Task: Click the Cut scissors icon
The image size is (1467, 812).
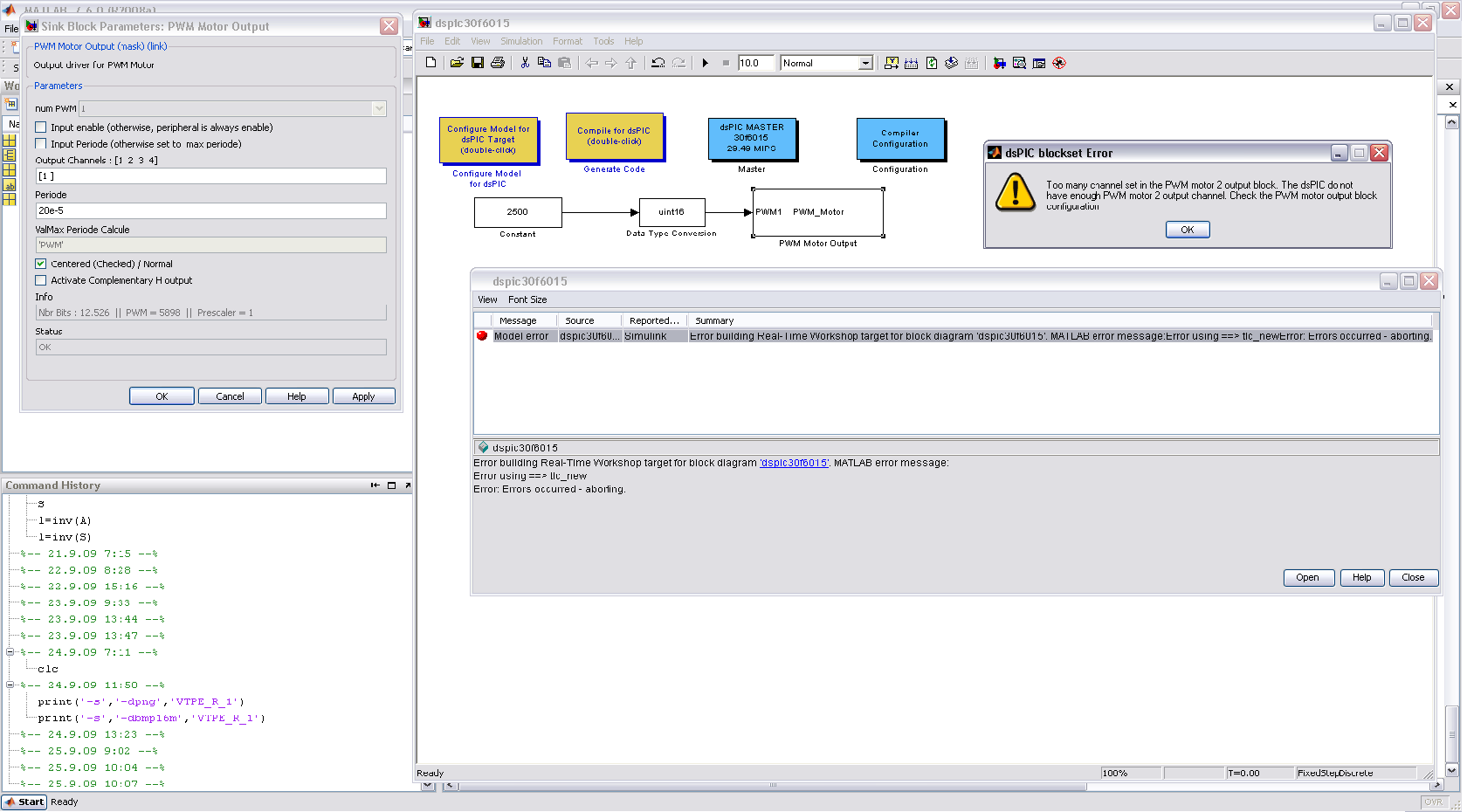Action: coord(525,63)
